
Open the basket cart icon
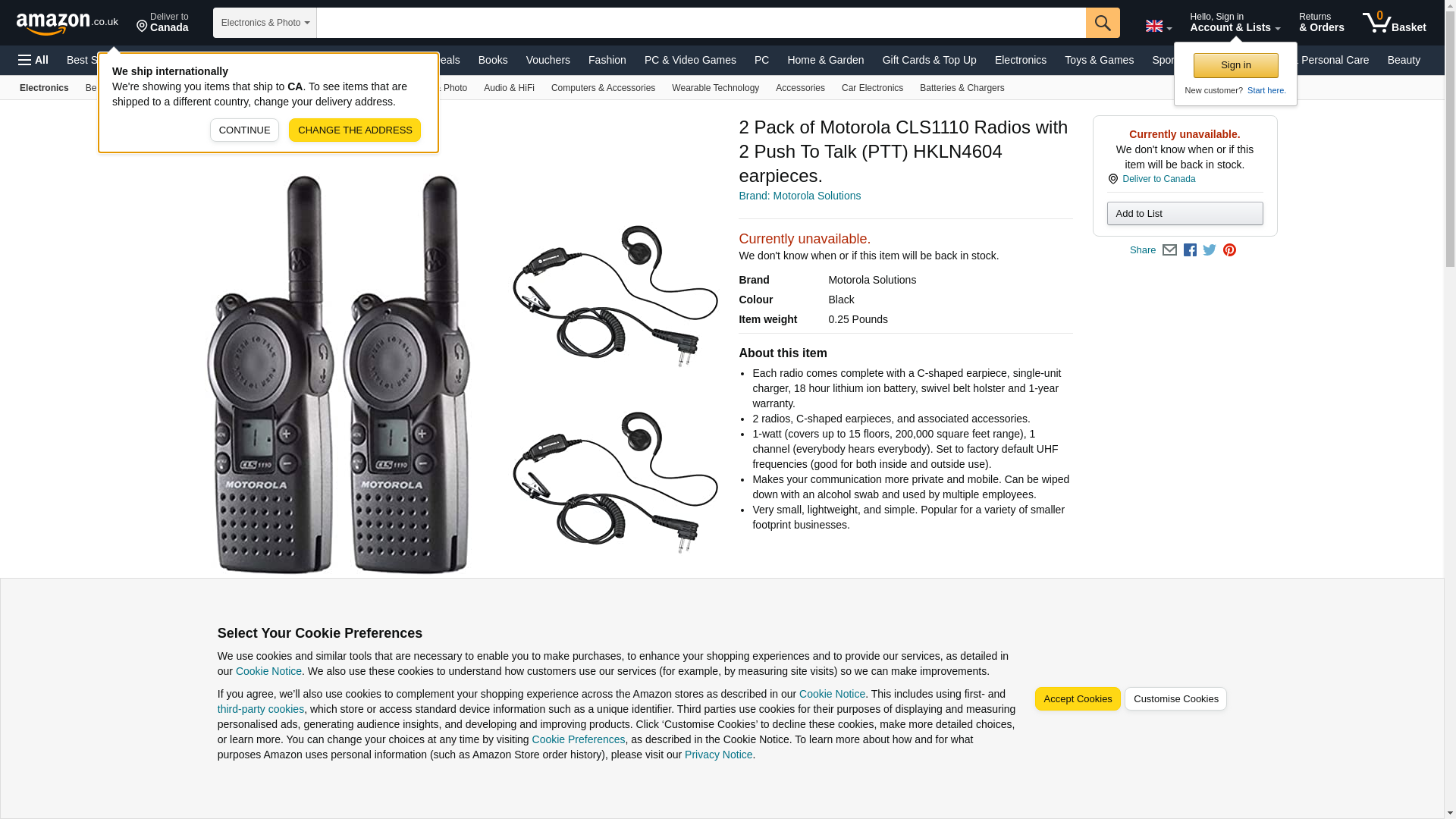pyautogui.click(x=1394, y=23)
